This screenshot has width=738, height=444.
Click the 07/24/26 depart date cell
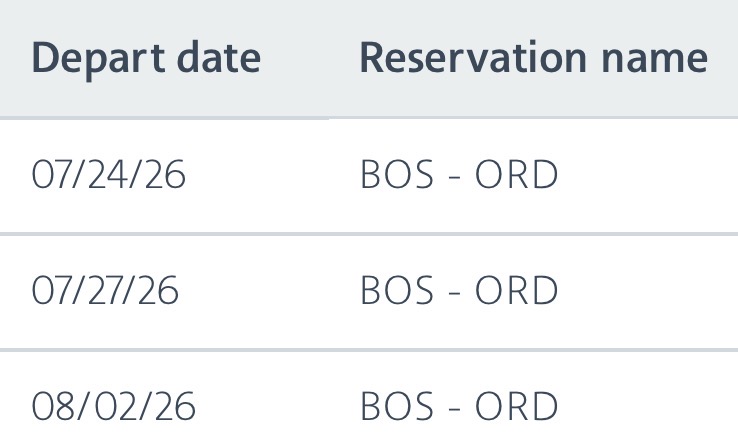tap(109, 176)
